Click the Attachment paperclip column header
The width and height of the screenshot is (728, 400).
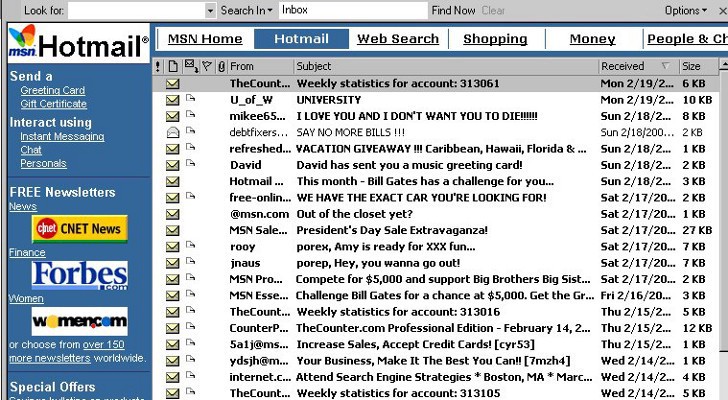point(221,67)
